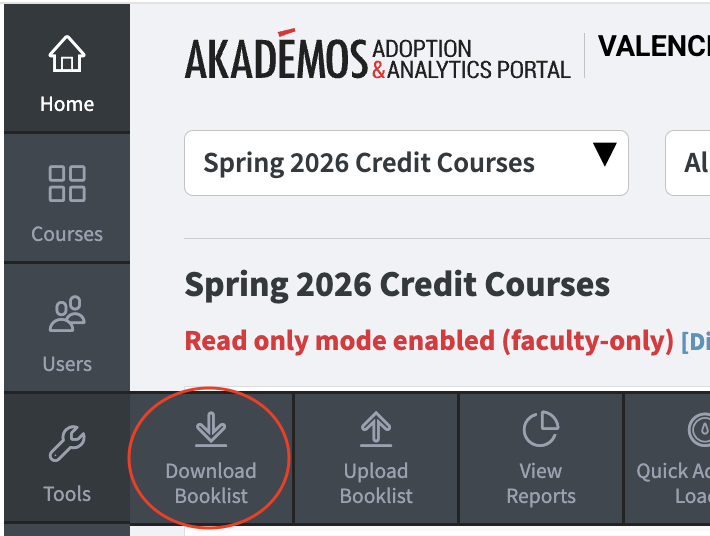
Task: Select the Home label in the sidebar
Action: click(x=67, y=104)
